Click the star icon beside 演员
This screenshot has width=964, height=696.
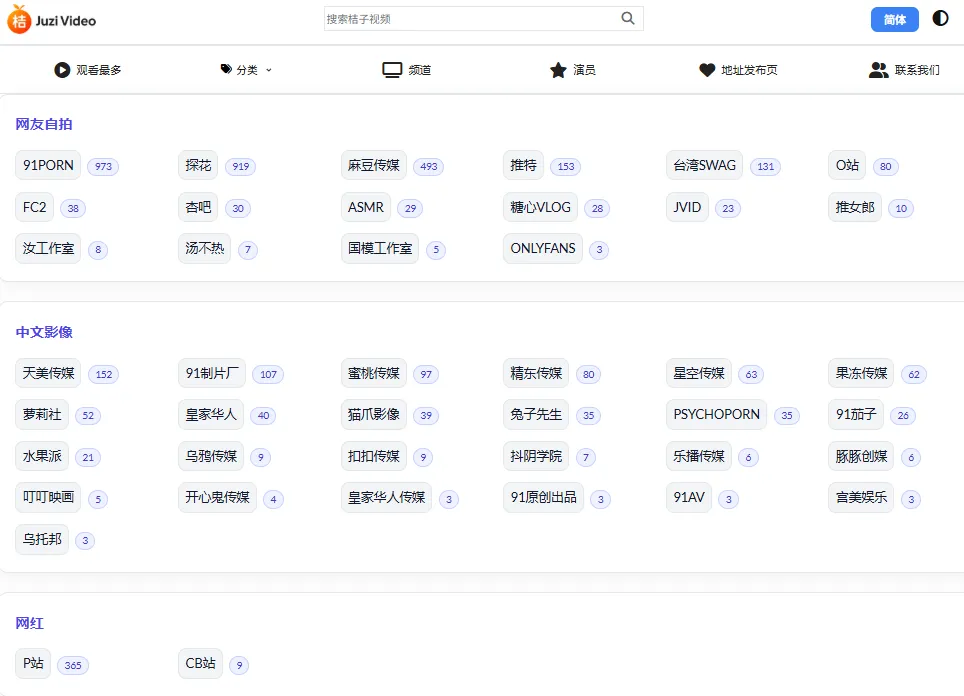coord(557,69)
